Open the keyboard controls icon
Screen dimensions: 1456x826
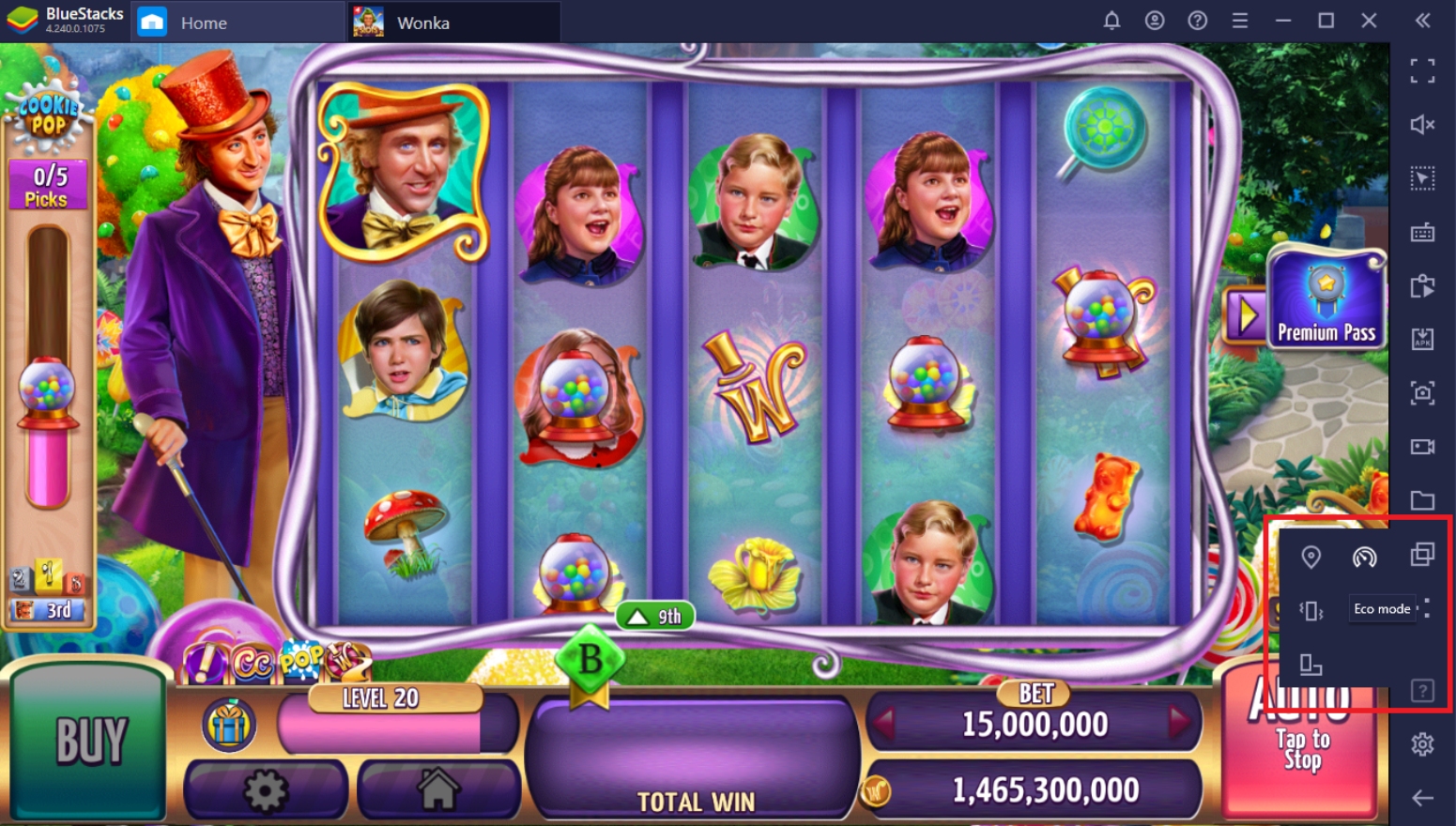point(1422,232)
